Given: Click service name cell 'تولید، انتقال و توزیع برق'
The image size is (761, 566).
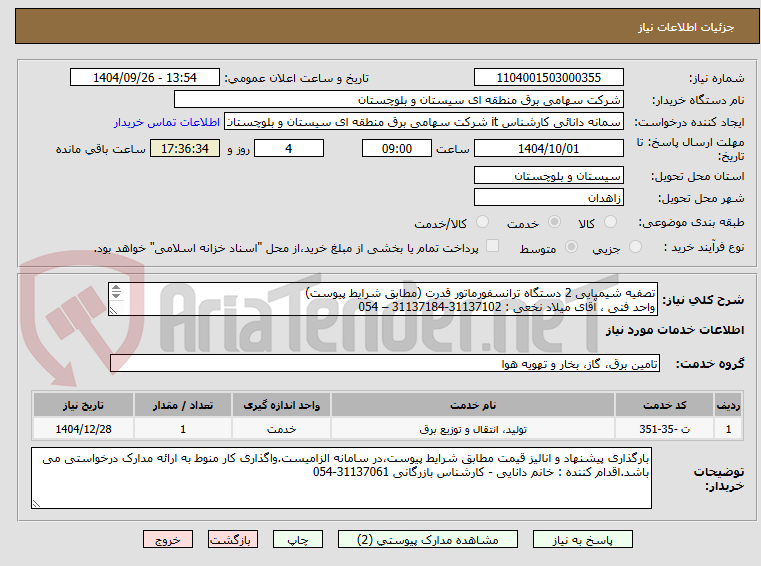Looking at the screenshot, I should pyautogui.click(x=473, y=430).
